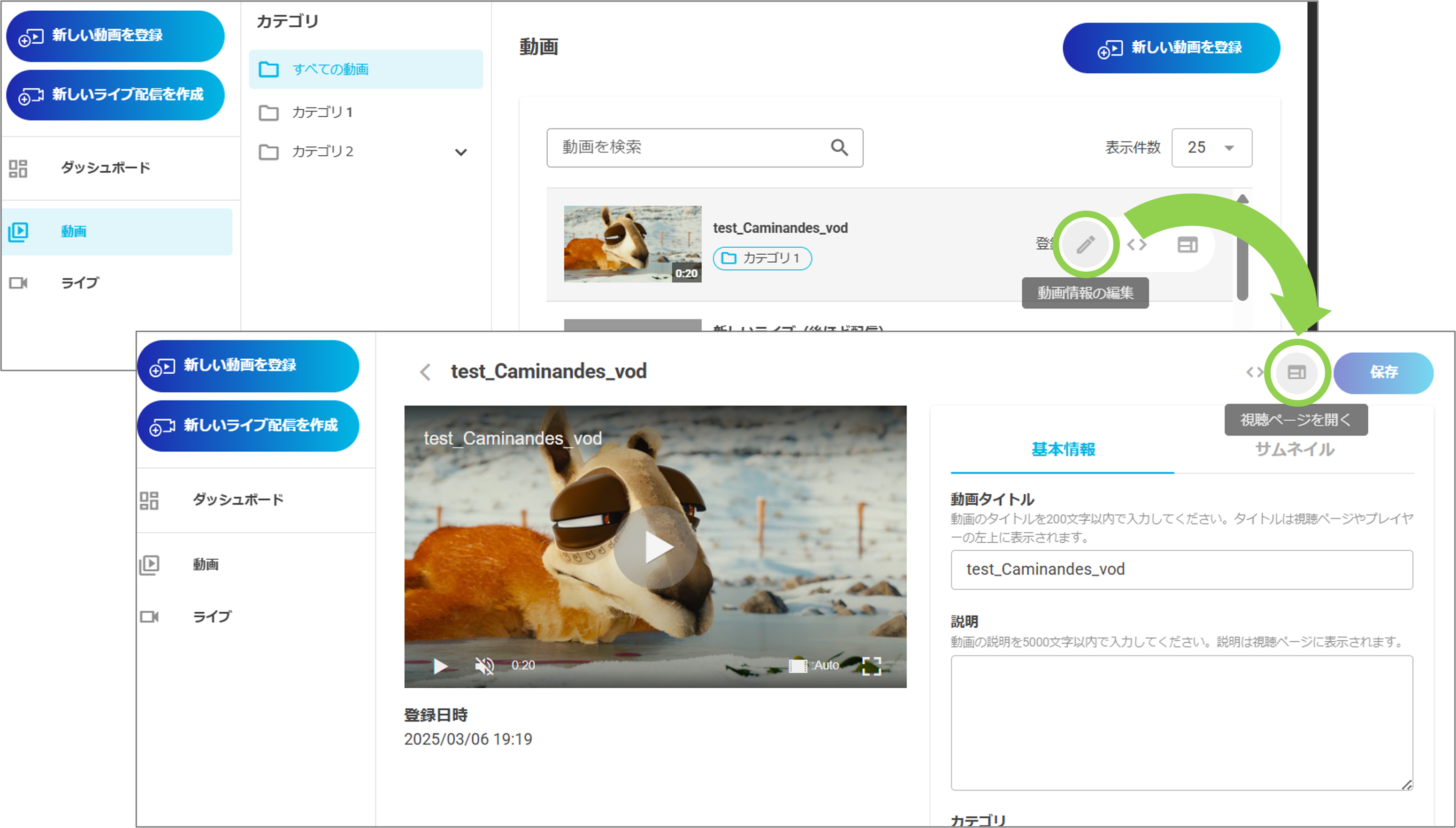Image resolution: width=1456 pixels, height=828 pixels.
Task: Open 表示件数 dropdown showing 25
Action: (1211, 148)
